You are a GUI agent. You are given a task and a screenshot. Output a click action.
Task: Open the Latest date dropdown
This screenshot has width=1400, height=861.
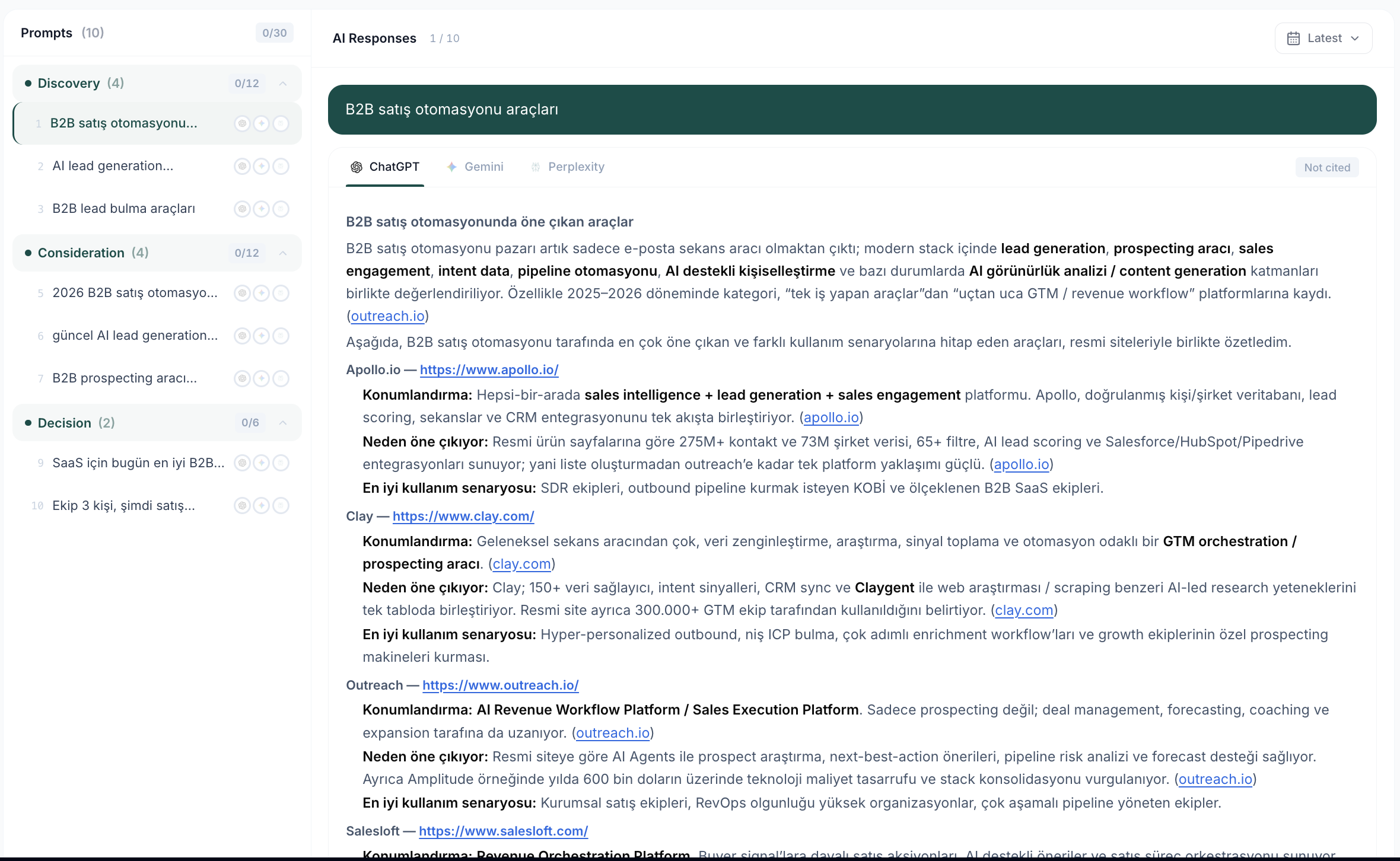point(1323,39)
